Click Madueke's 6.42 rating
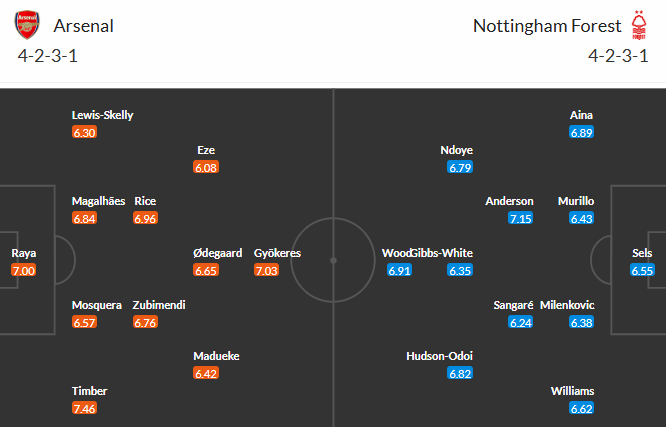 point(206,374)
